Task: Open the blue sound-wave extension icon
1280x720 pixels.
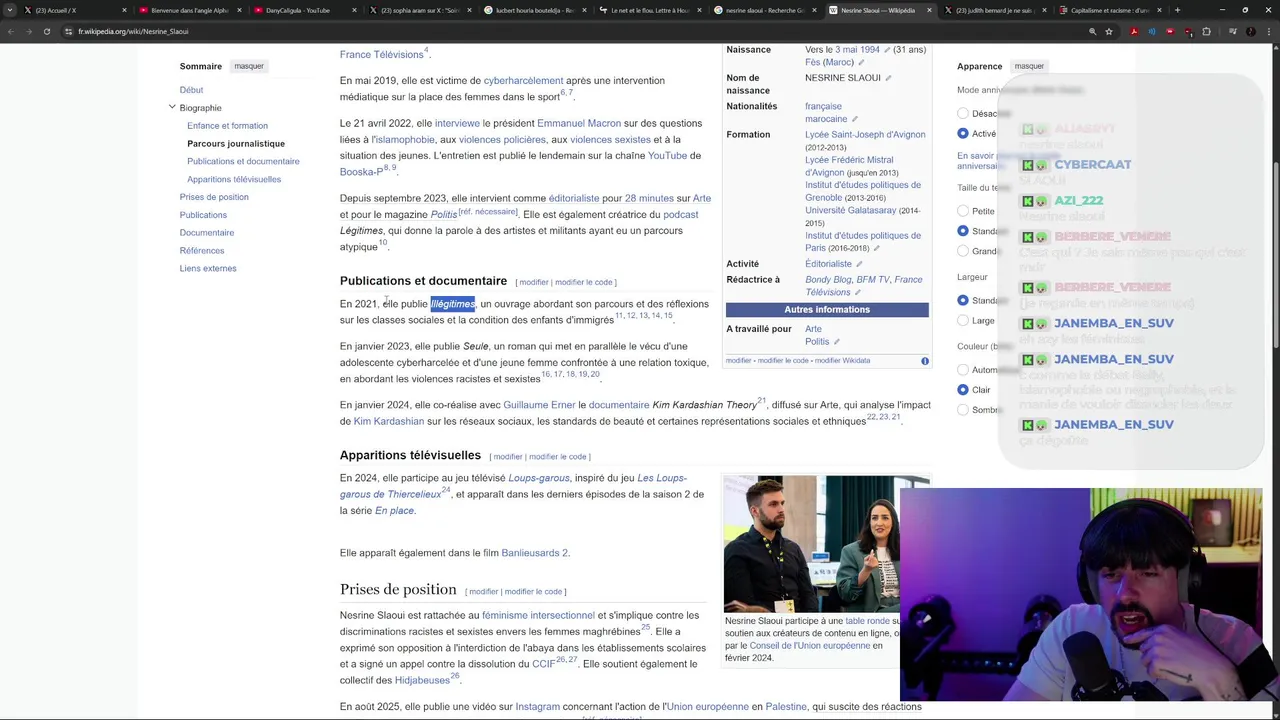Action: 1152,31
